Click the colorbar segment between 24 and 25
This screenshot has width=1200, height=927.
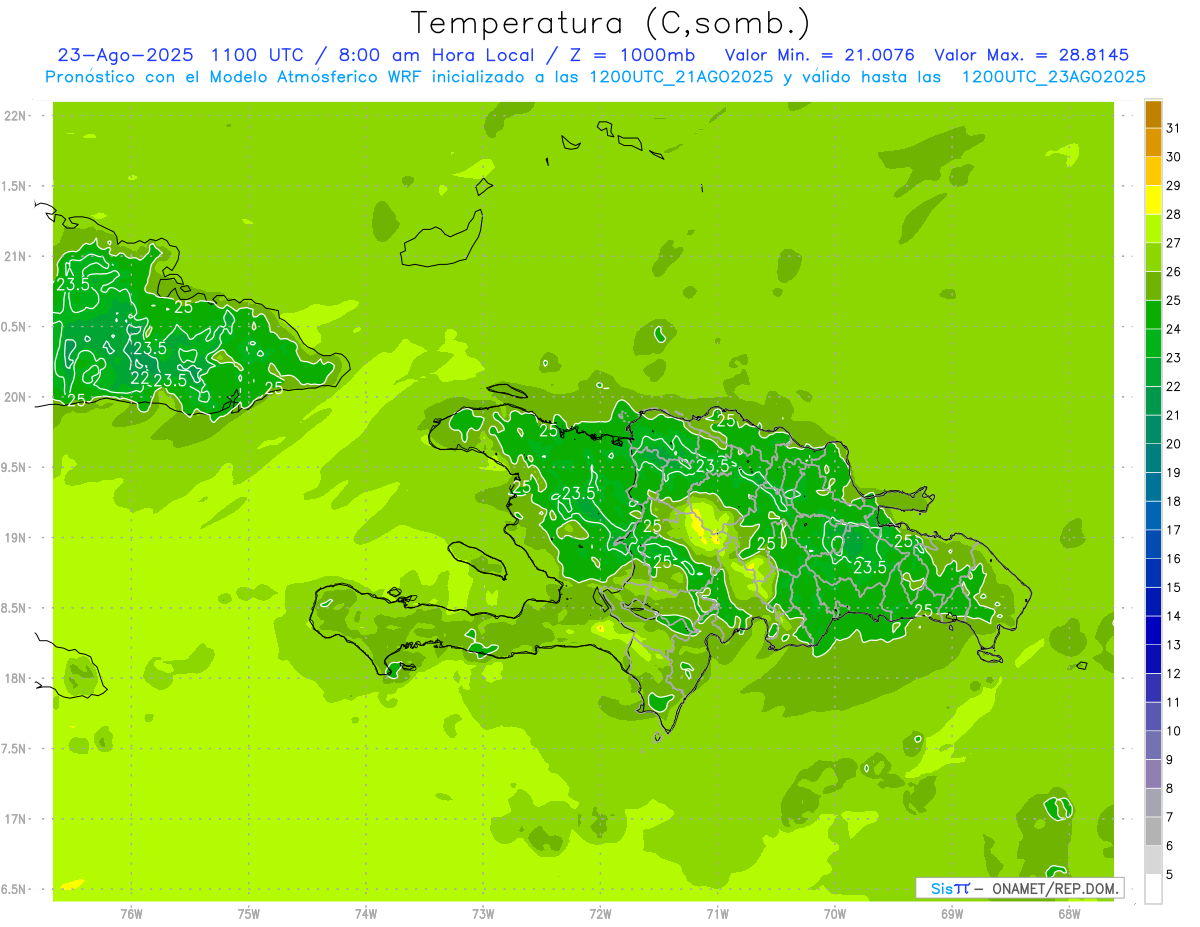click(x=1153, y=315)
